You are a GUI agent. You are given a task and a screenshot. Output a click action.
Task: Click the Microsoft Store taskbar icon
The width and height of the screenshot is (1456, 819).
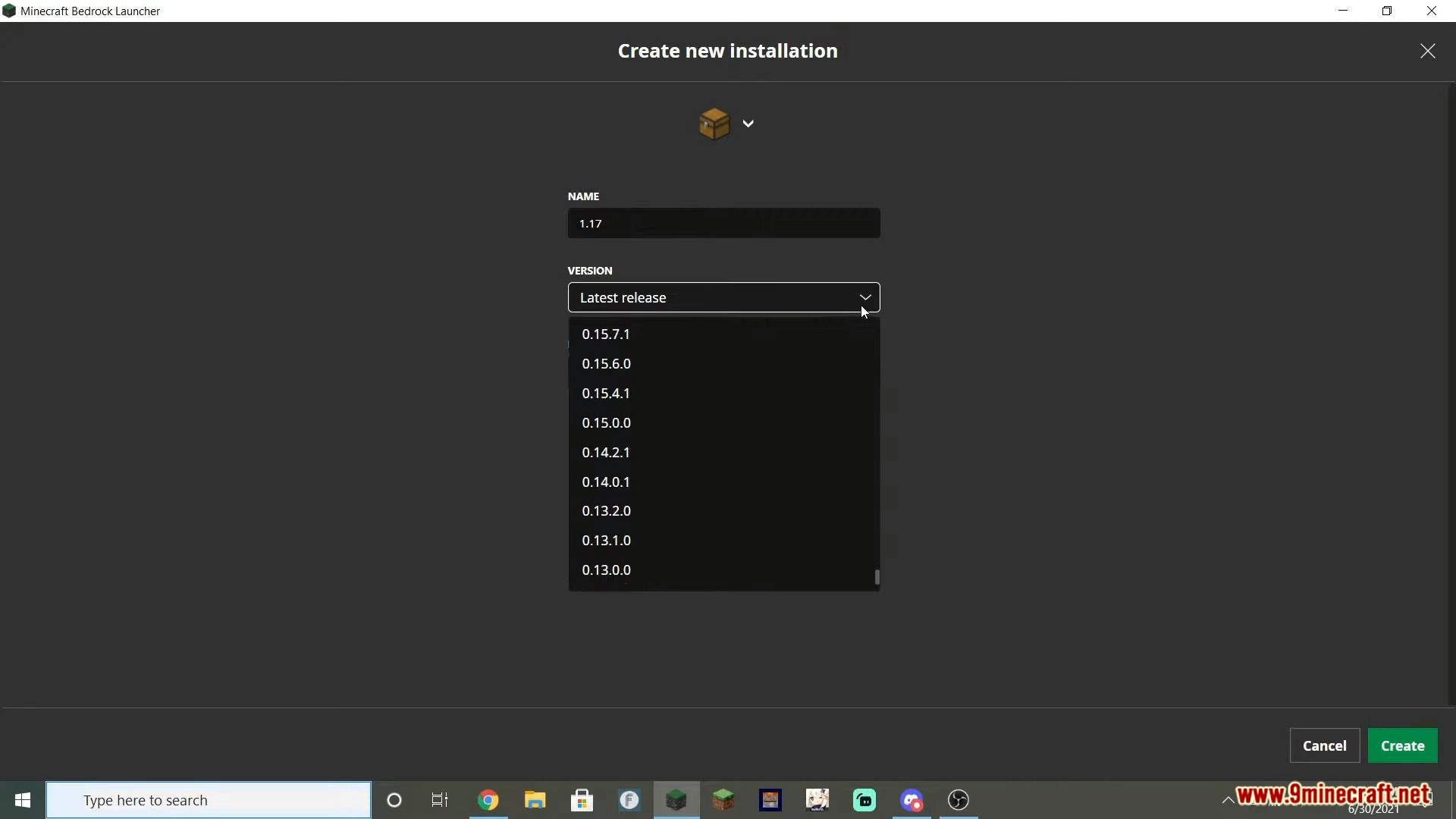click(582, 800)
